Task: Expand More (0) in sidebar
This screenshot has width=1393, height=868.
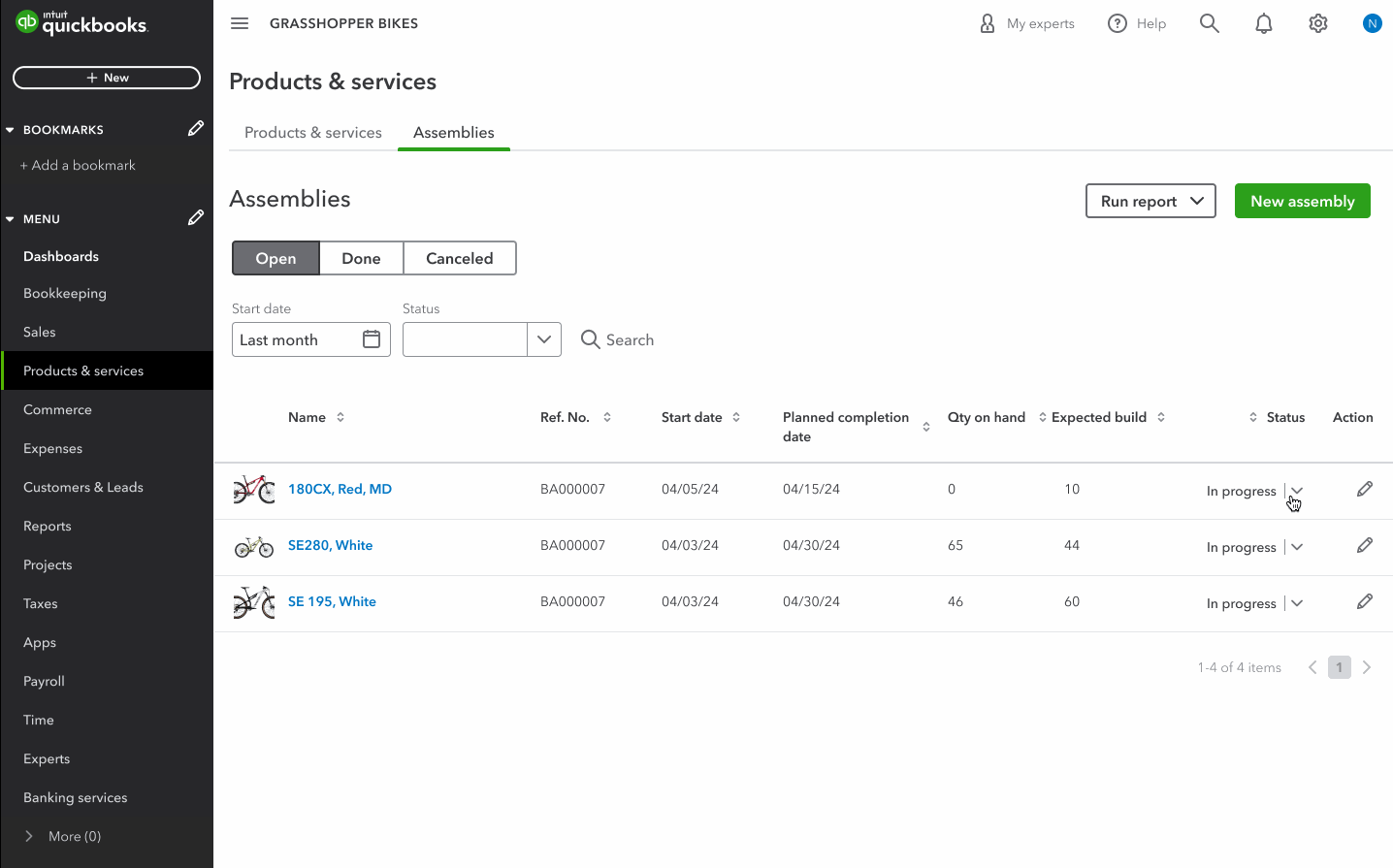Action: 63,836
